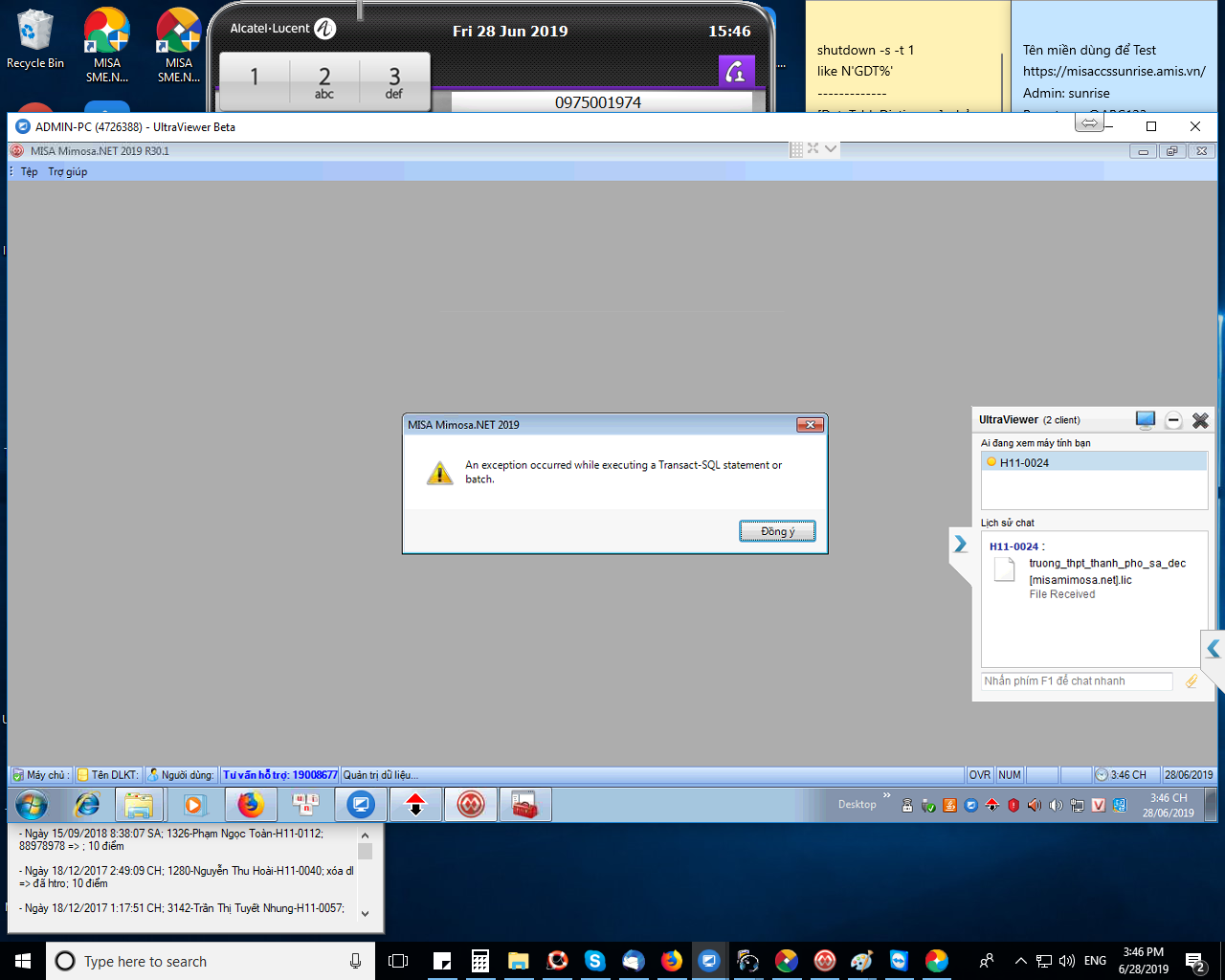Open TeamViewer on local taskbar

click(899, 961)
